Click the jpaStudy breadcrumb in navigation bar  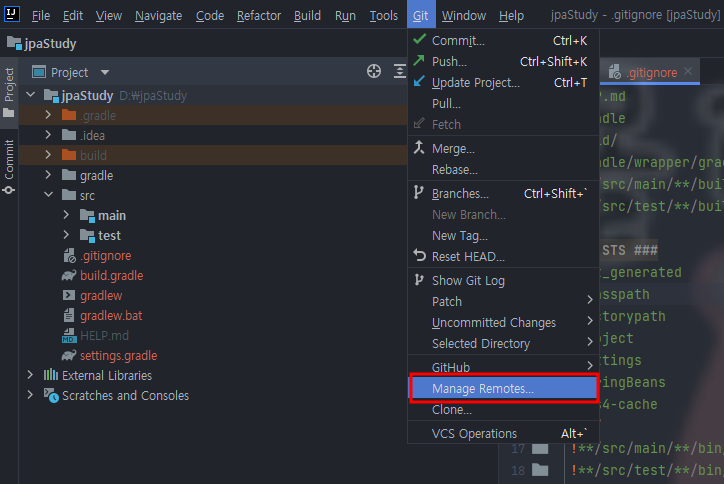(x=42, y=44)
